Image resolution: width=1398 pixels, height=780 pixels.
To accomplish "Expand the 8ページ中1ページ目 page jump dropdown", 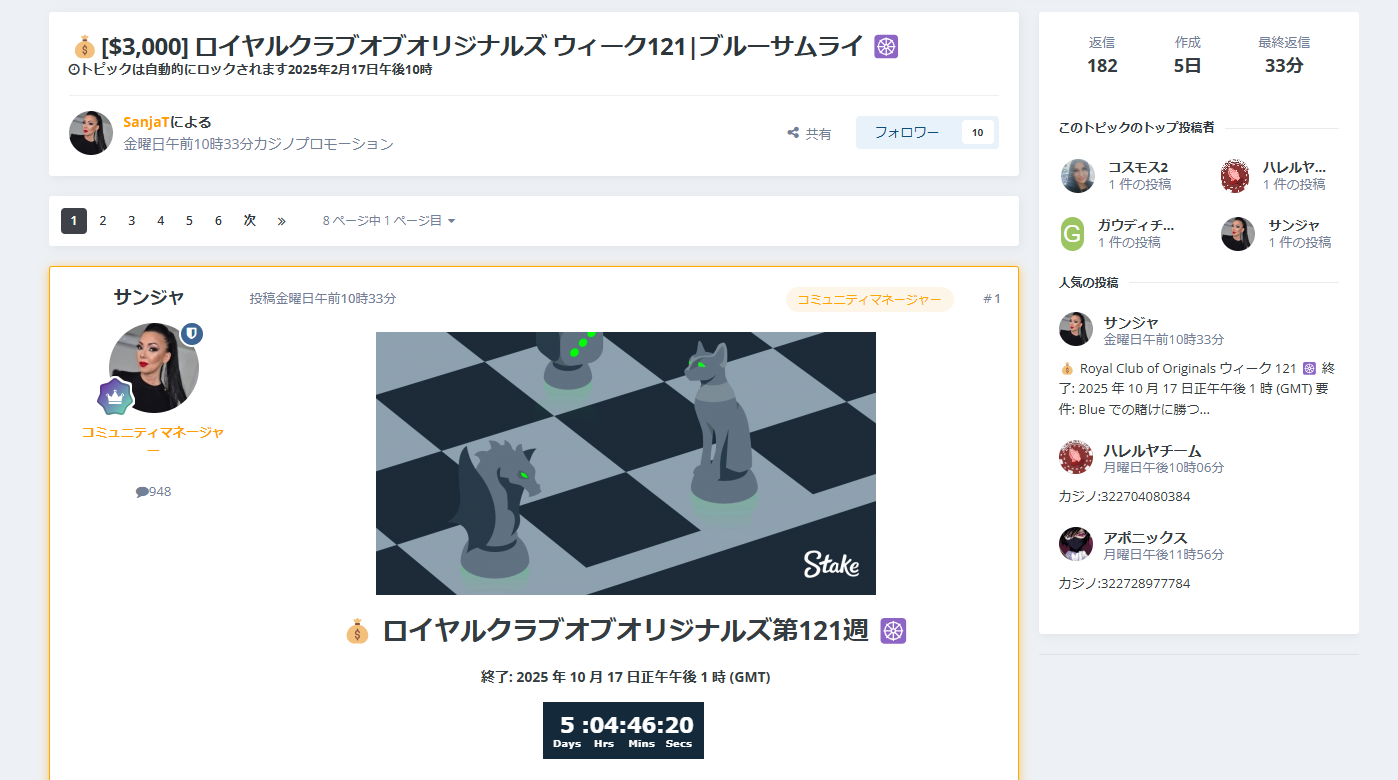I will pos(389,221).
